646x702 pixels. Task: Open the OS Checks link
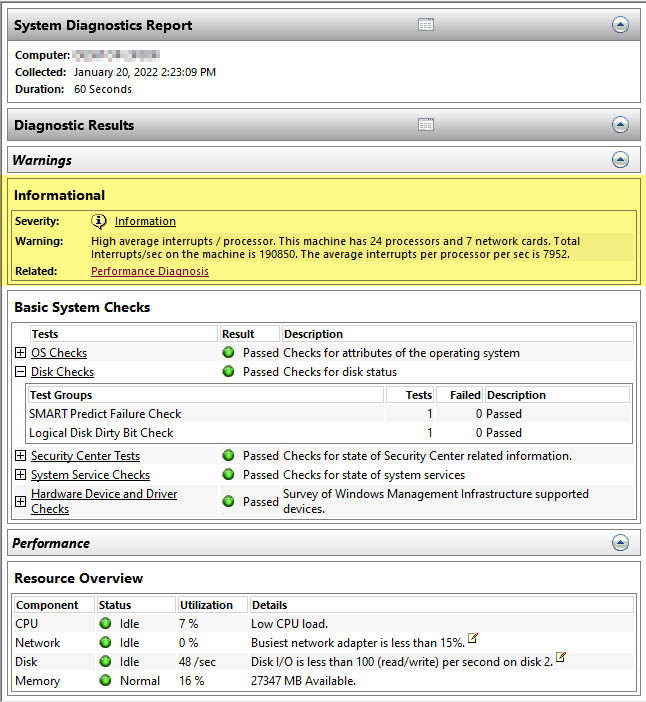click(x=59, y=353)
